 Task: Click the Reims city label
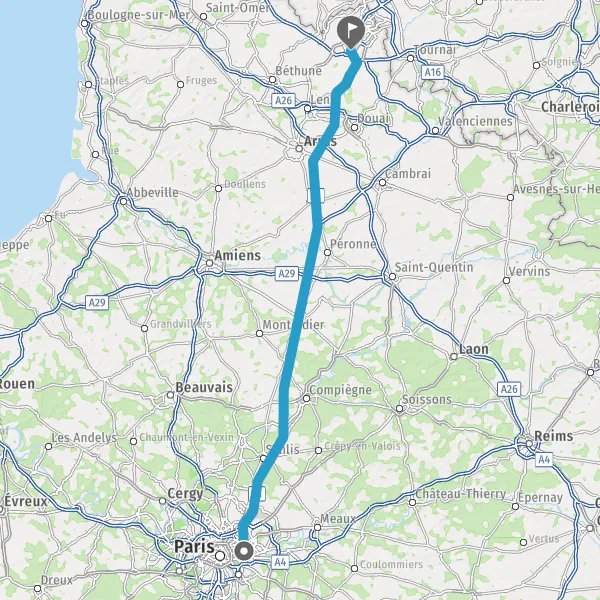coord(553,436)
